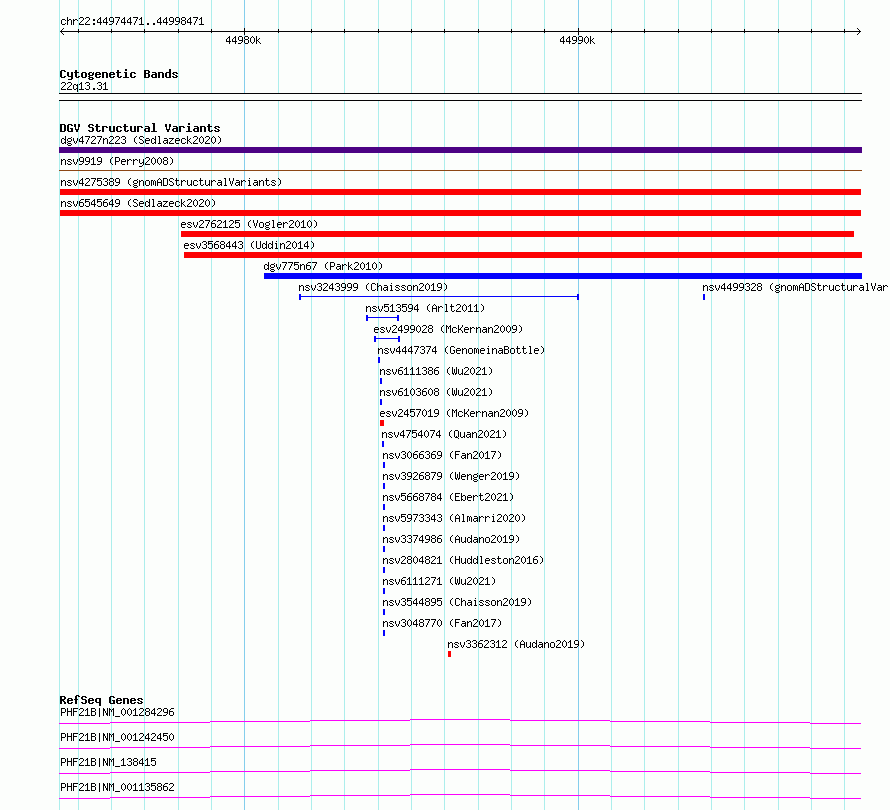Click the nsv513594 (Arlt2011) label
Viewport: 890px width, 810px height.
pos(425,308)
